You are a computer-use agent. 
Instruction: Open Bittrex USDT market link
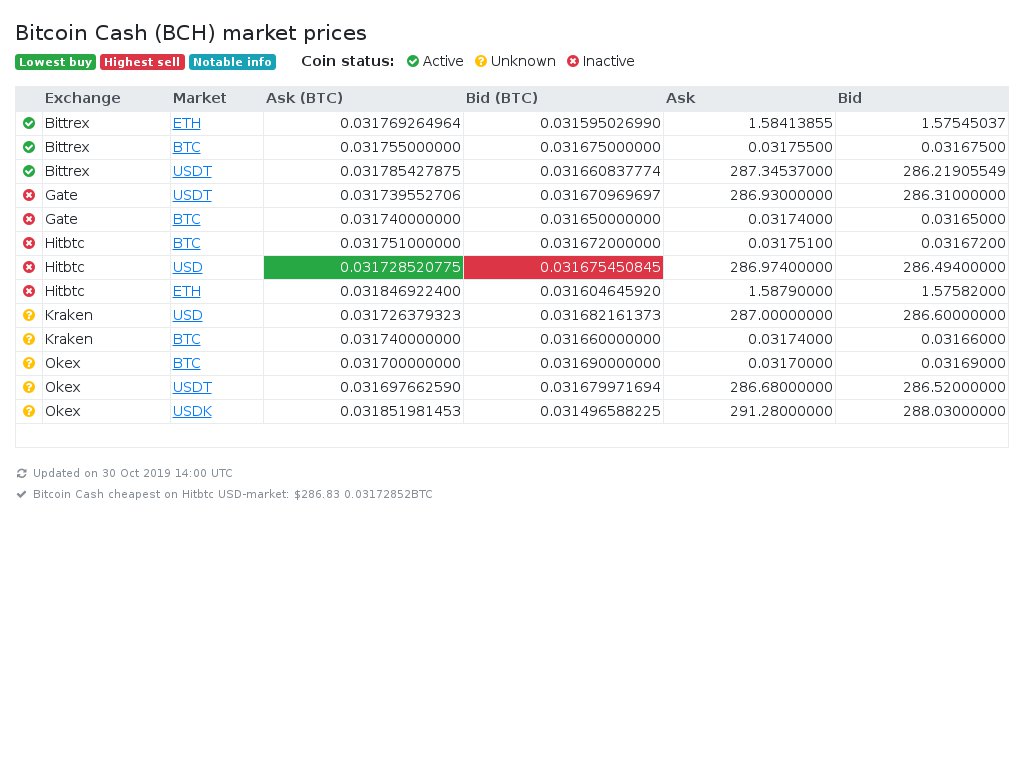pyautogui.click(x=192, y=171)
